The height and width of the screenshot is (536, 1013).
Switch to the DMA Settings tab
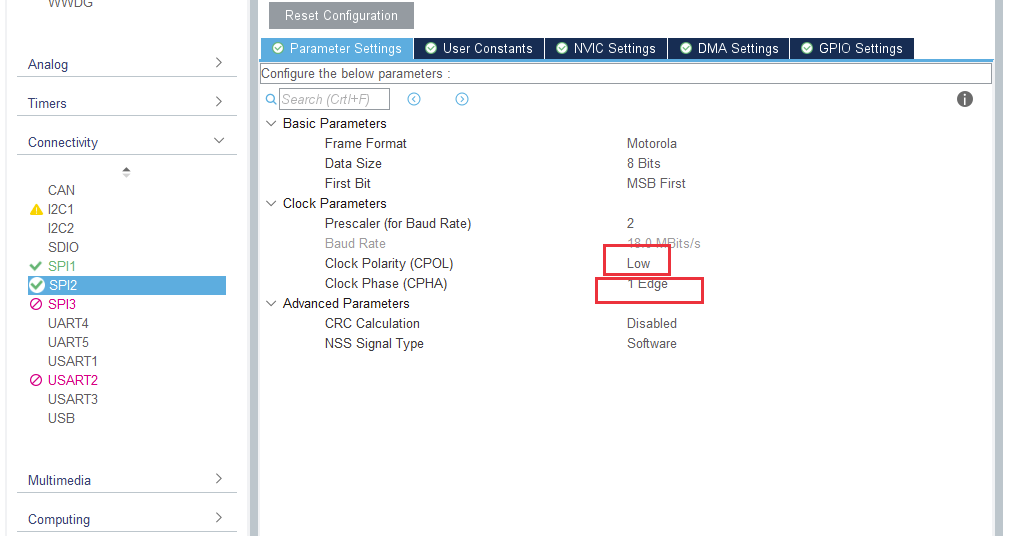click(x=729, y=48)
